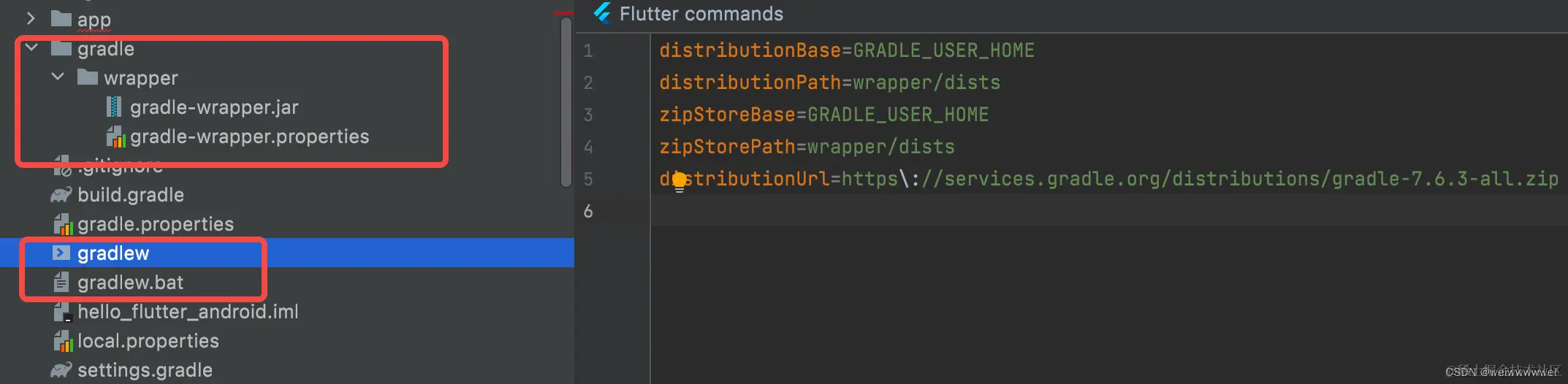The width and height of the screenshot is (1568, 384).
Task: Click line number 1 in gutter
Action: (588, 51)
